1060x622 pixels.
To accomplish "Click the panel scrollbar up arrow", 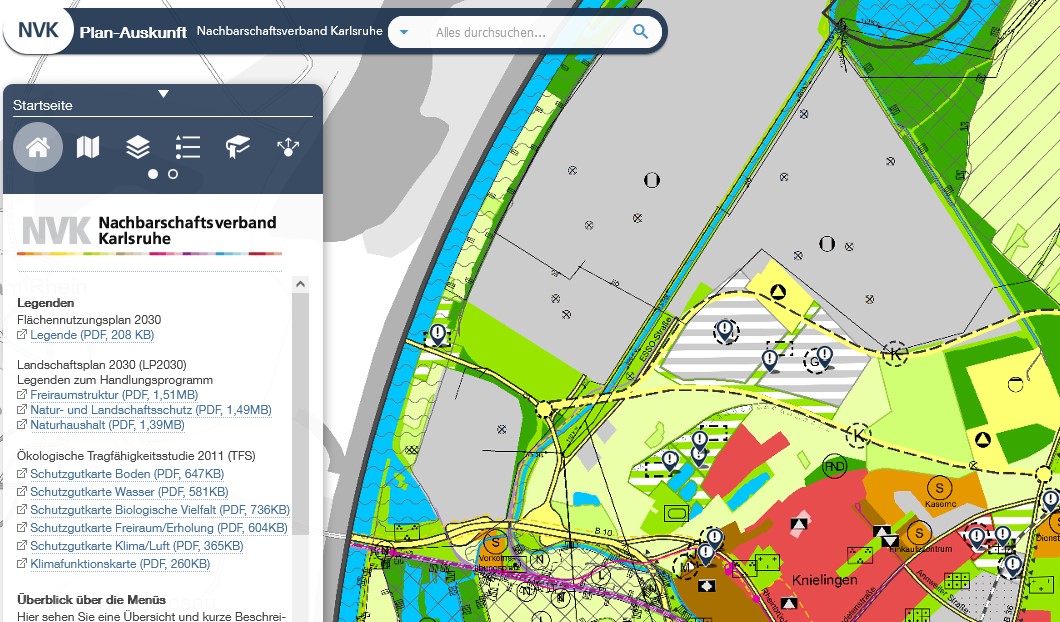I will pos(300,284).
